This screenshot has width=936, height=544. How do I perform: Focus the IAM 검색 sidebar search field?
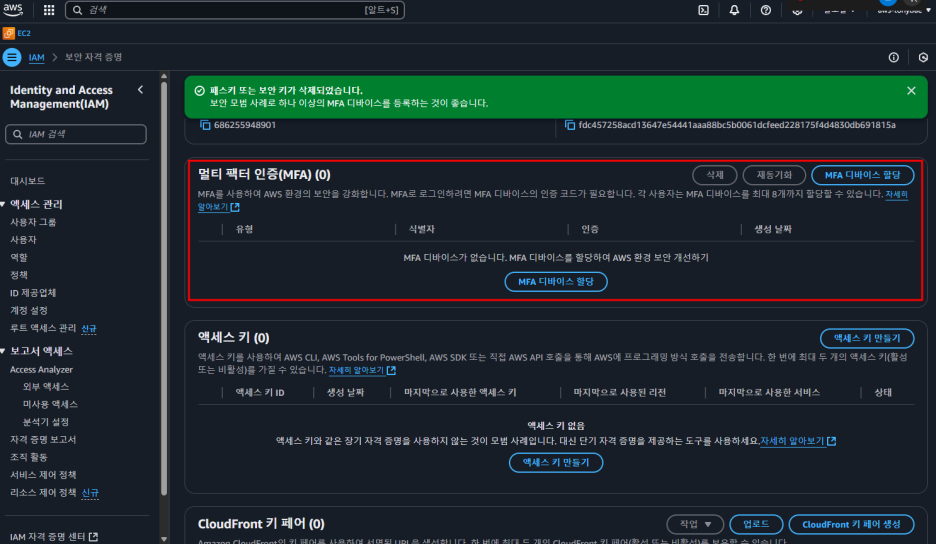[76, 134]
